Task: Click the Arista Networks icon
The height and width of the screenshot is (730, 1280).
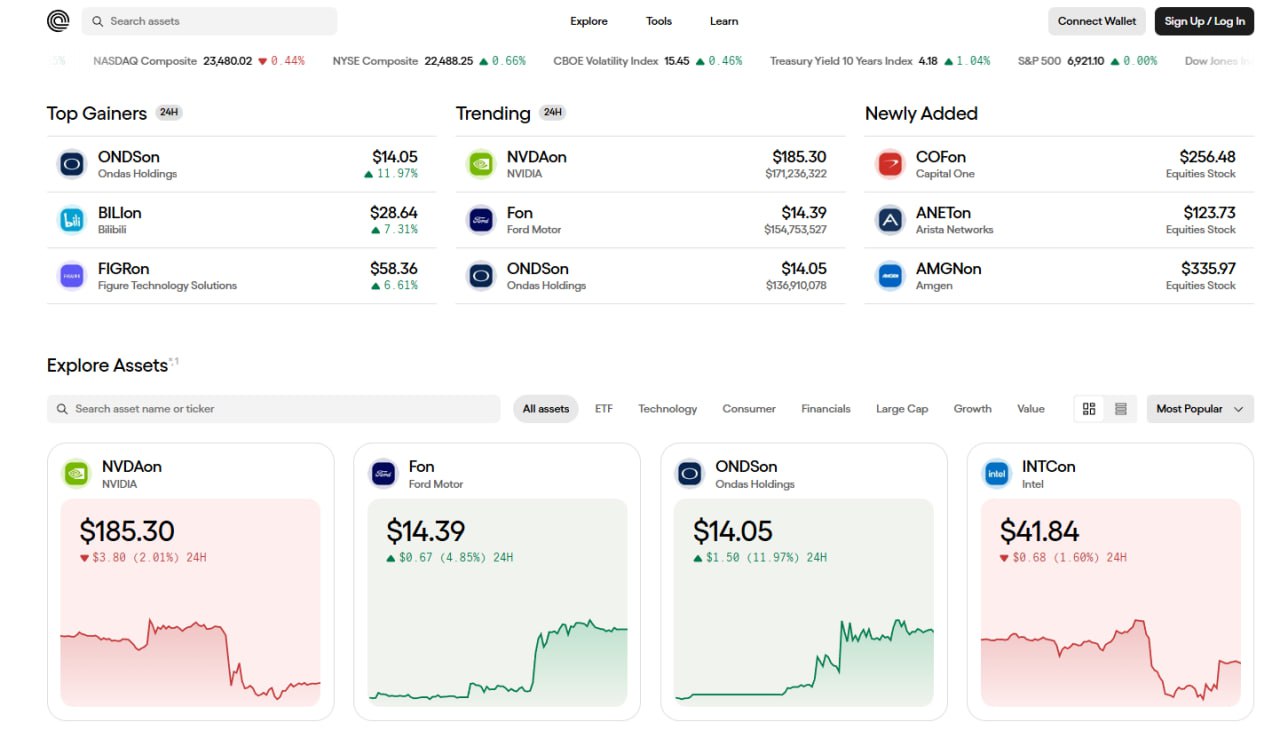Action: (x=890, y=220)
